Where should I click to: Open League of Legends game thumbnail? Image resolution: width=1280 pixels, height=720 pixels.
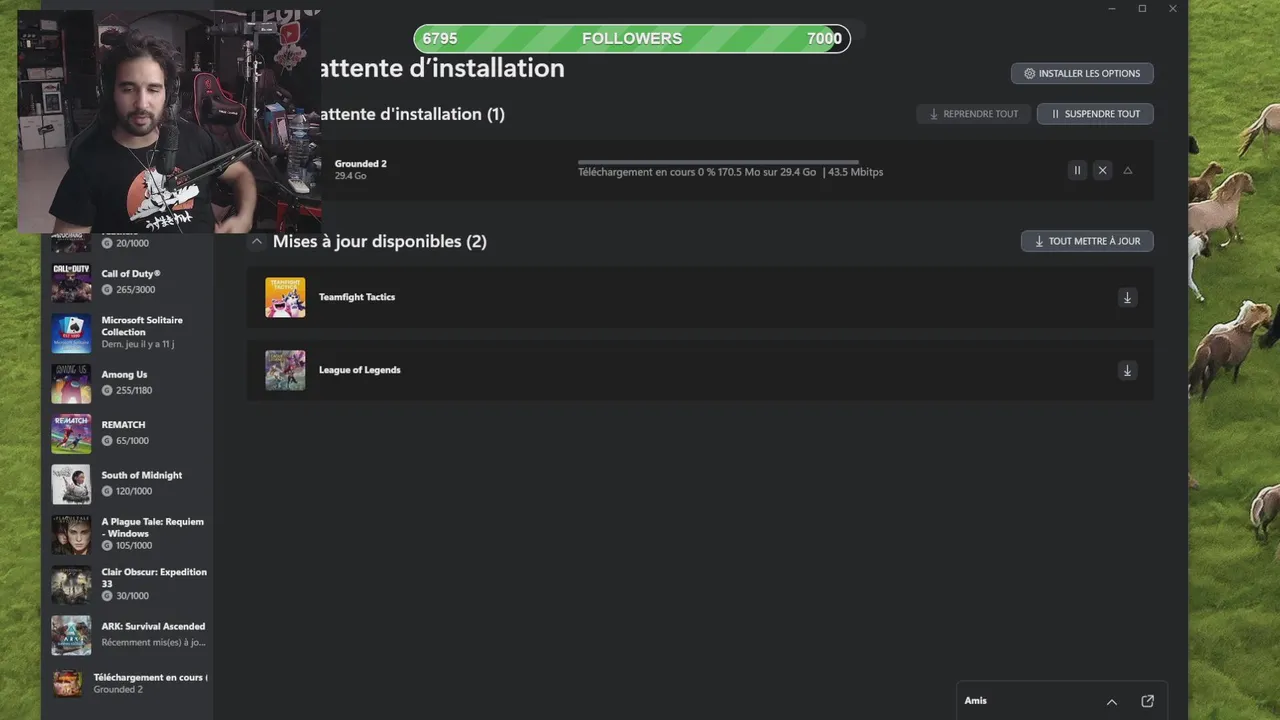point(285,370)
